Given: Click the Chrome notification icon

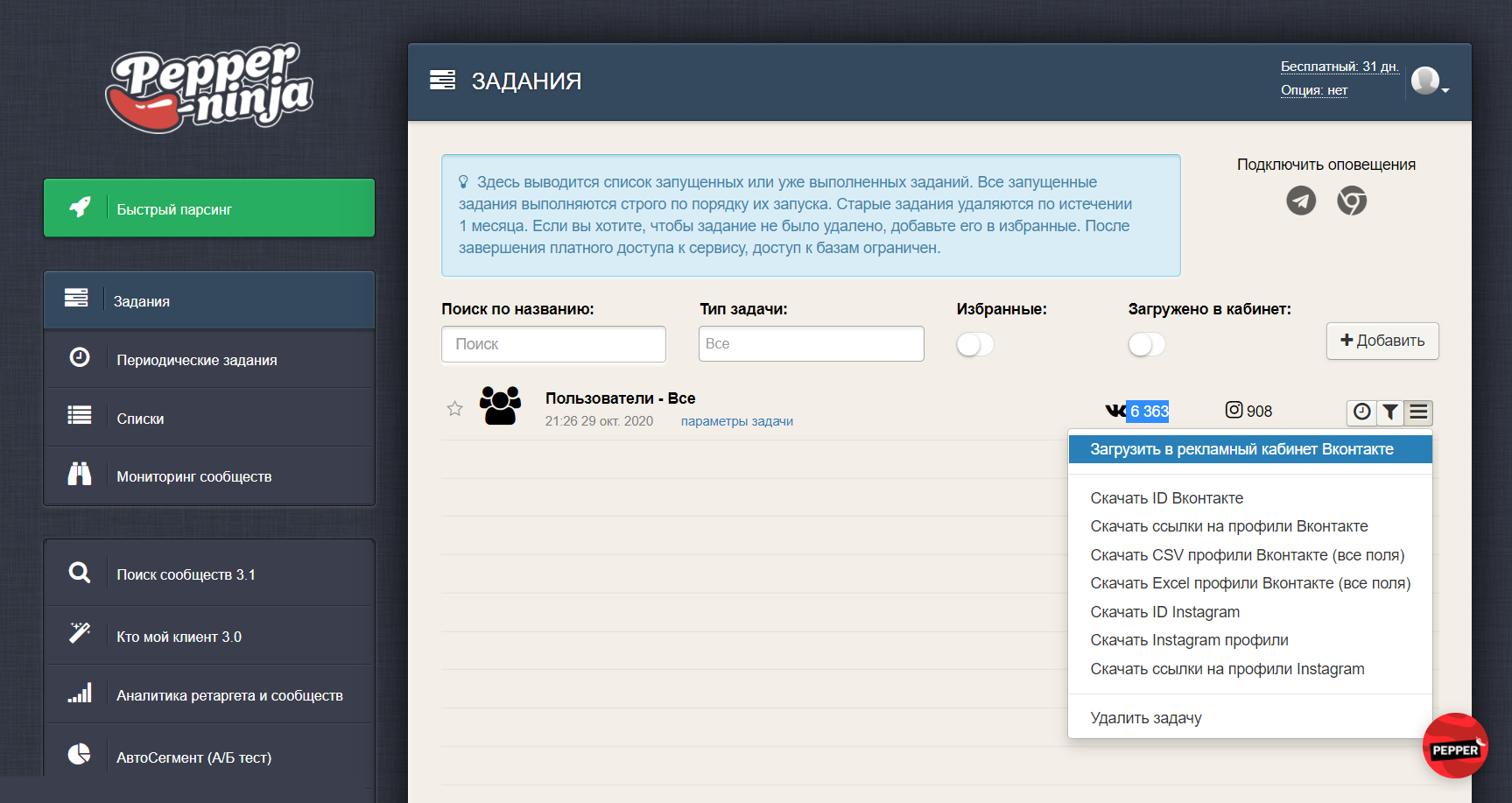Looking at the screenshot, I should 1352,201.
